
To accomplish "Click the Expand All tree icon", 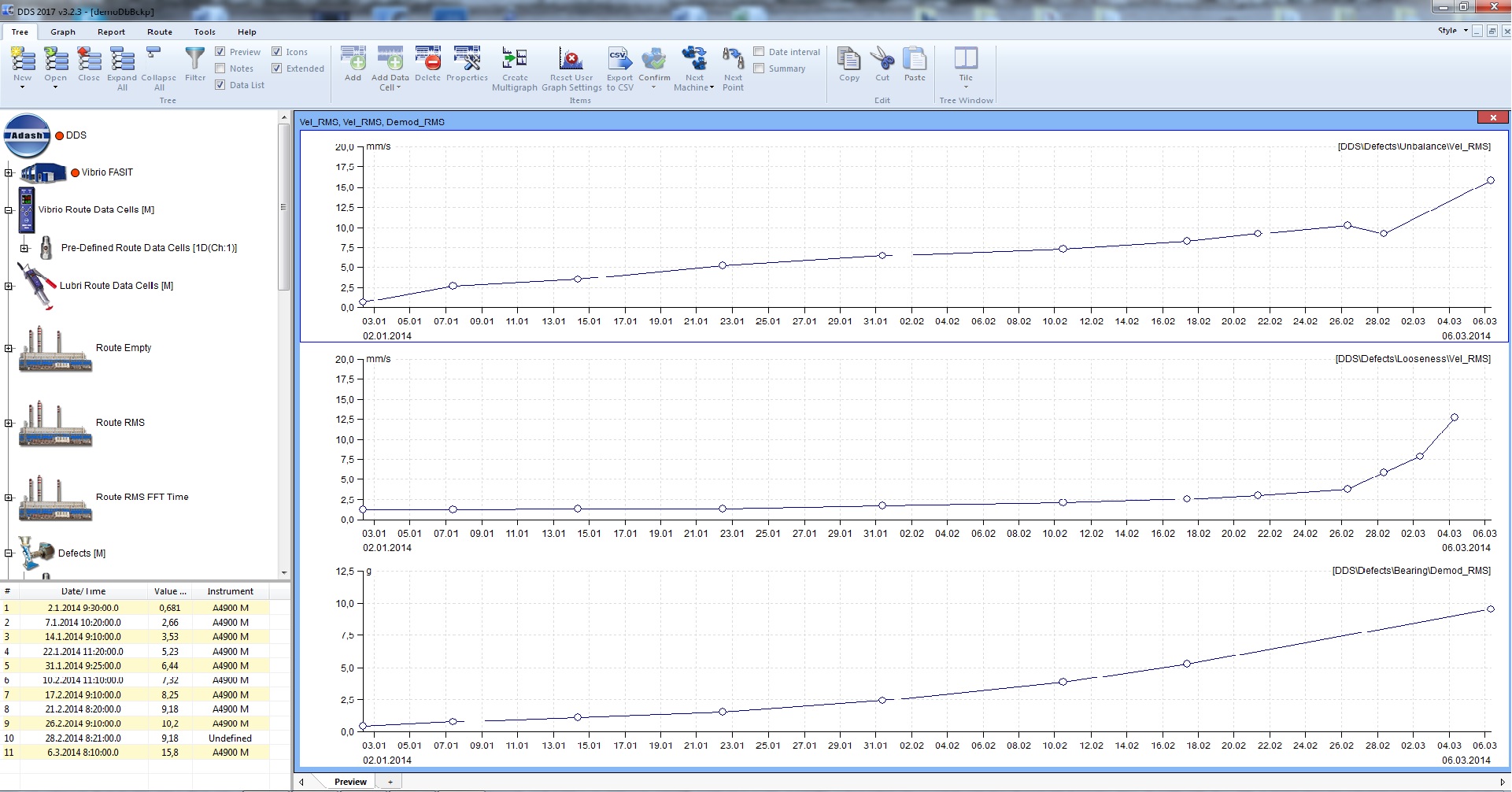I will 122,60.
